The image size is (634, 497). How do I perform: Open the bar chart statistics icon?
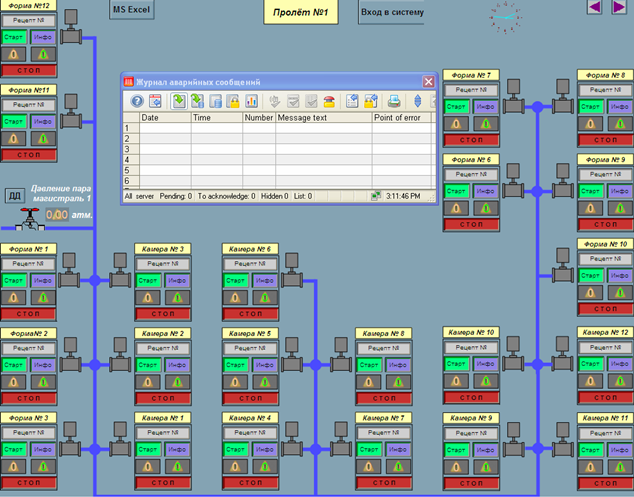click(253, 101)
